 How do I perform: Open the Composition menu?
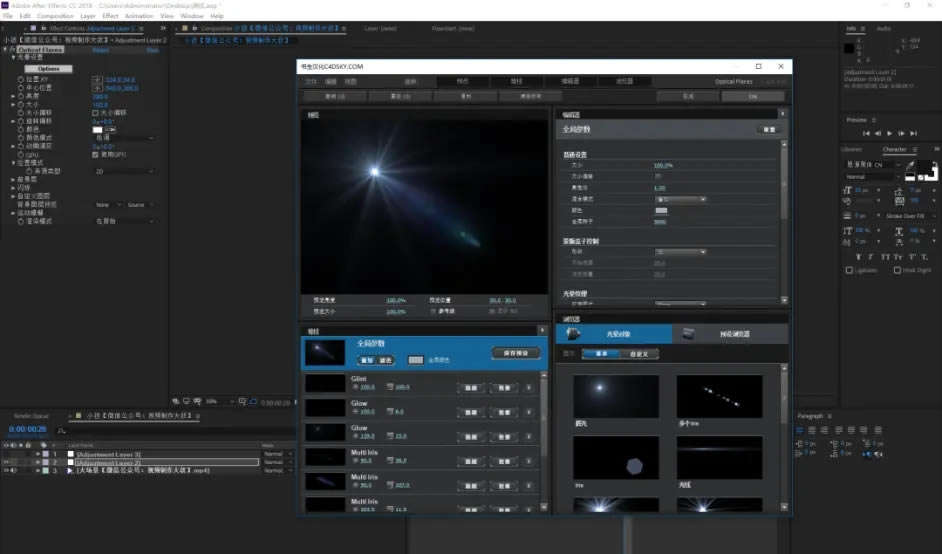click(55, 16)
